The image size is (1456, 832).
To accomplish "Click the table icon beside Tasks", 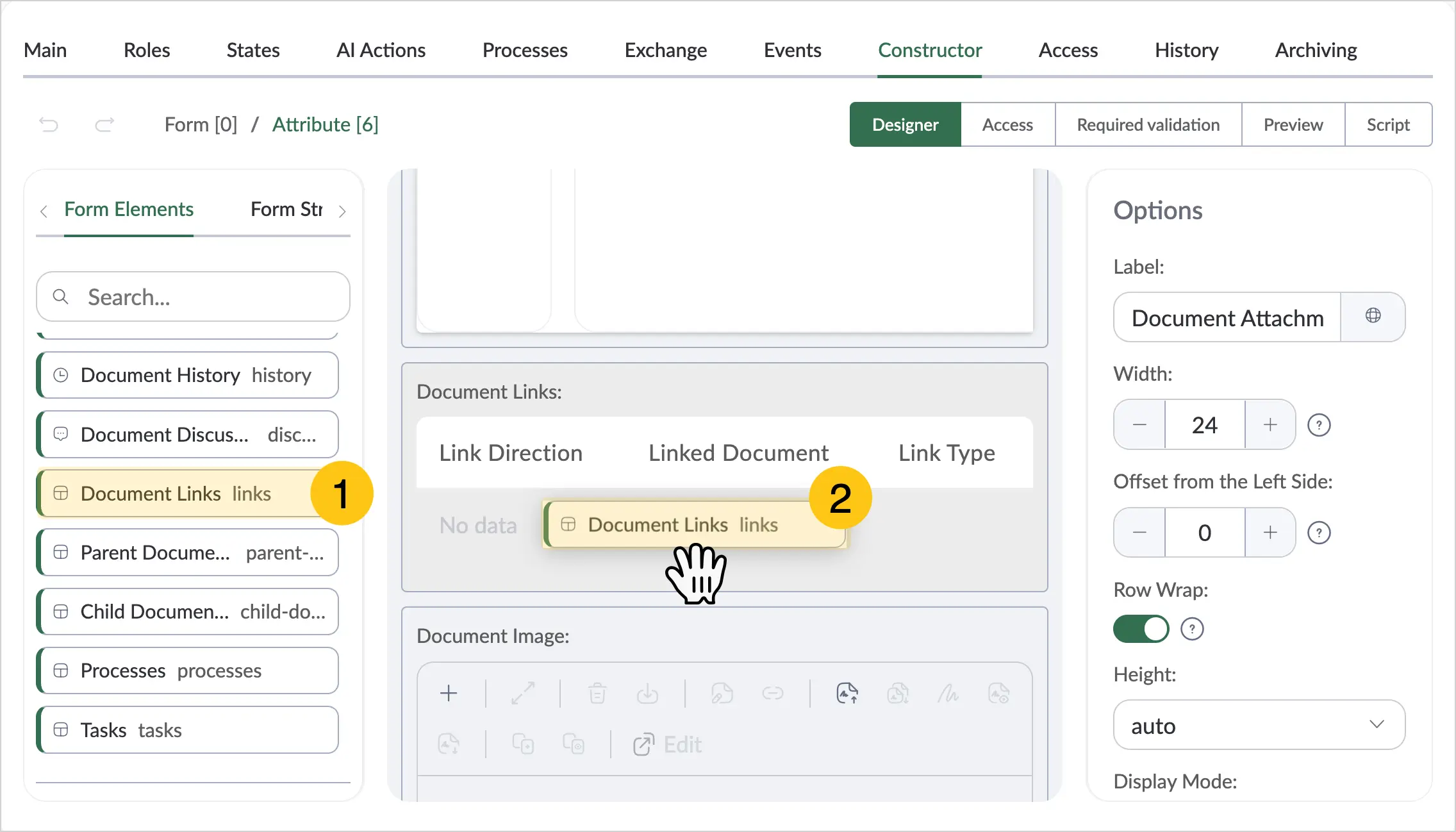I will point(61,730).
